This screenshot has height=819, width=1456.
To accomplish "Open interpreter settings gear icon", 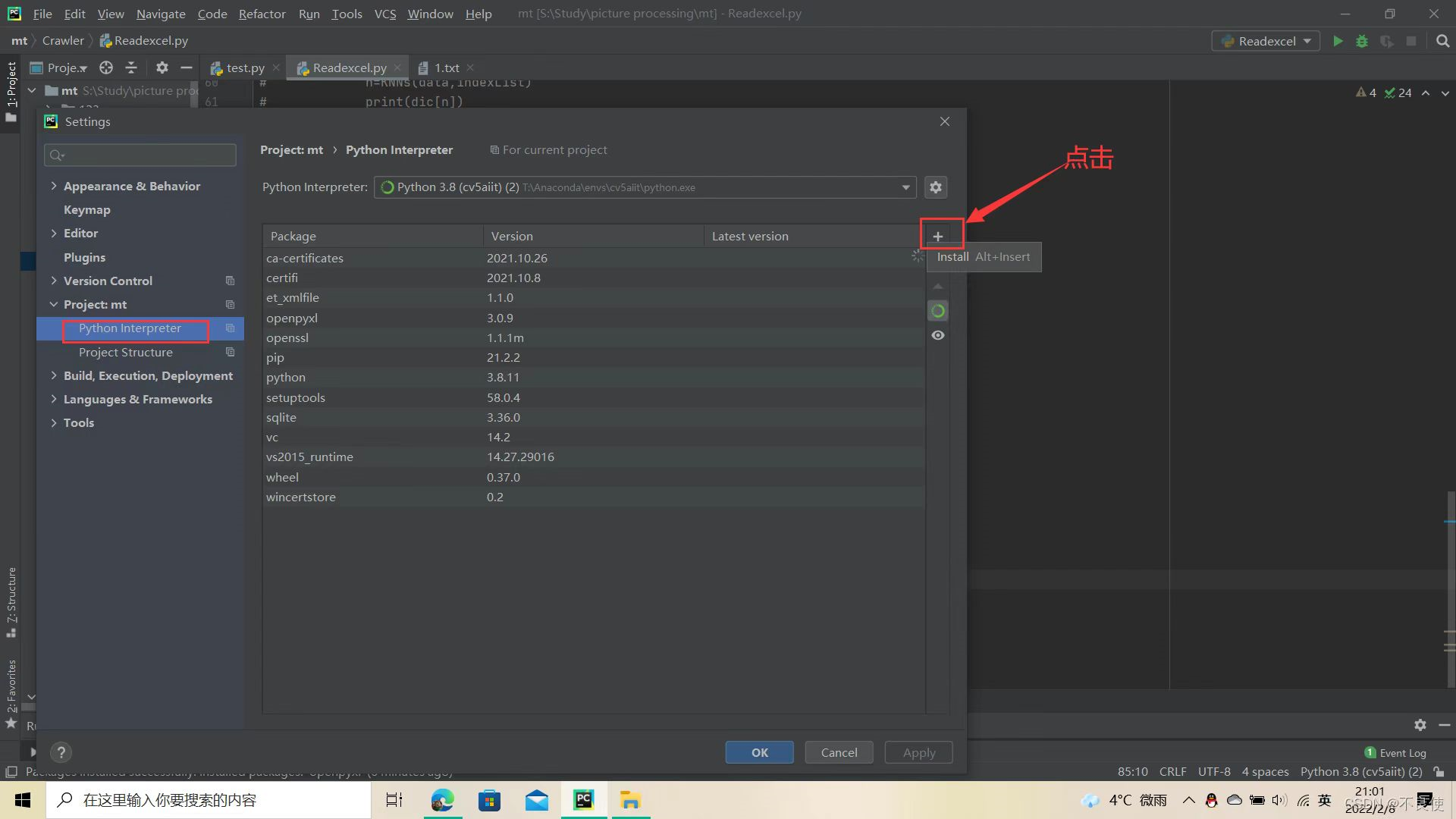I will coord(936,187).
